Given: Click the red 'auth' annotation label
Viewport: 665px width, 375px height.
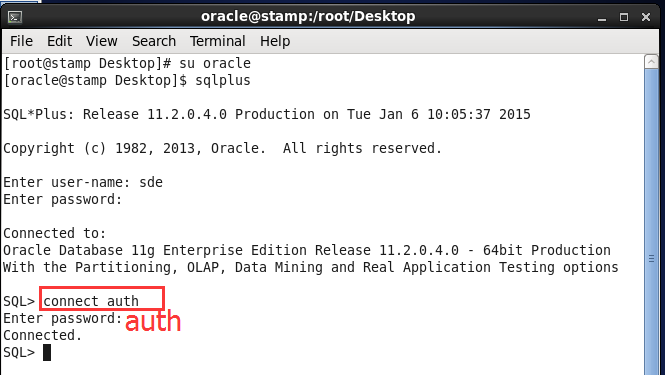Looking at the screenshot, I should coord(153,321).
